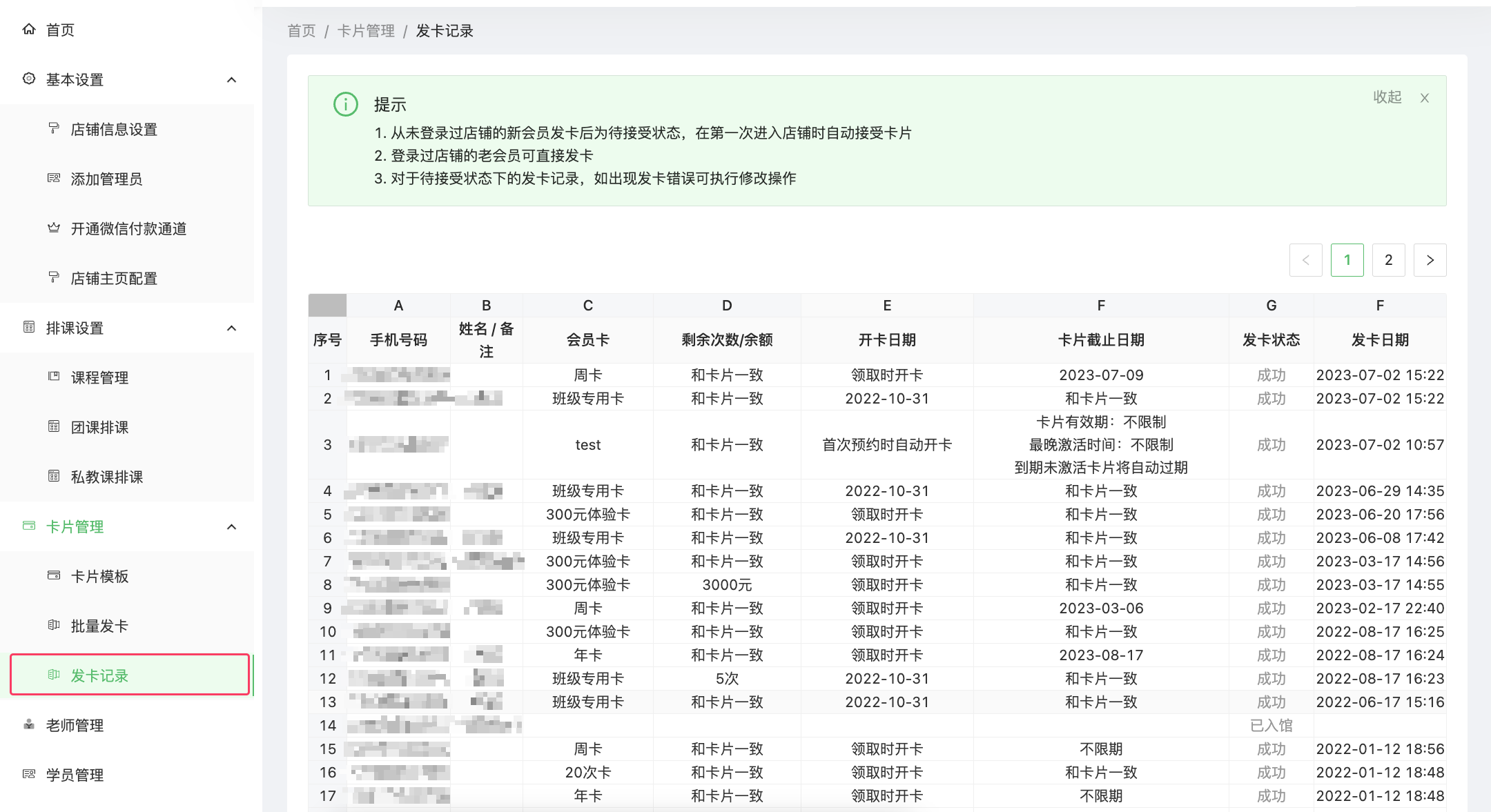Open the 批量发卡 menu item
This screenshot has width=1491, height=812.
(127, 626)
